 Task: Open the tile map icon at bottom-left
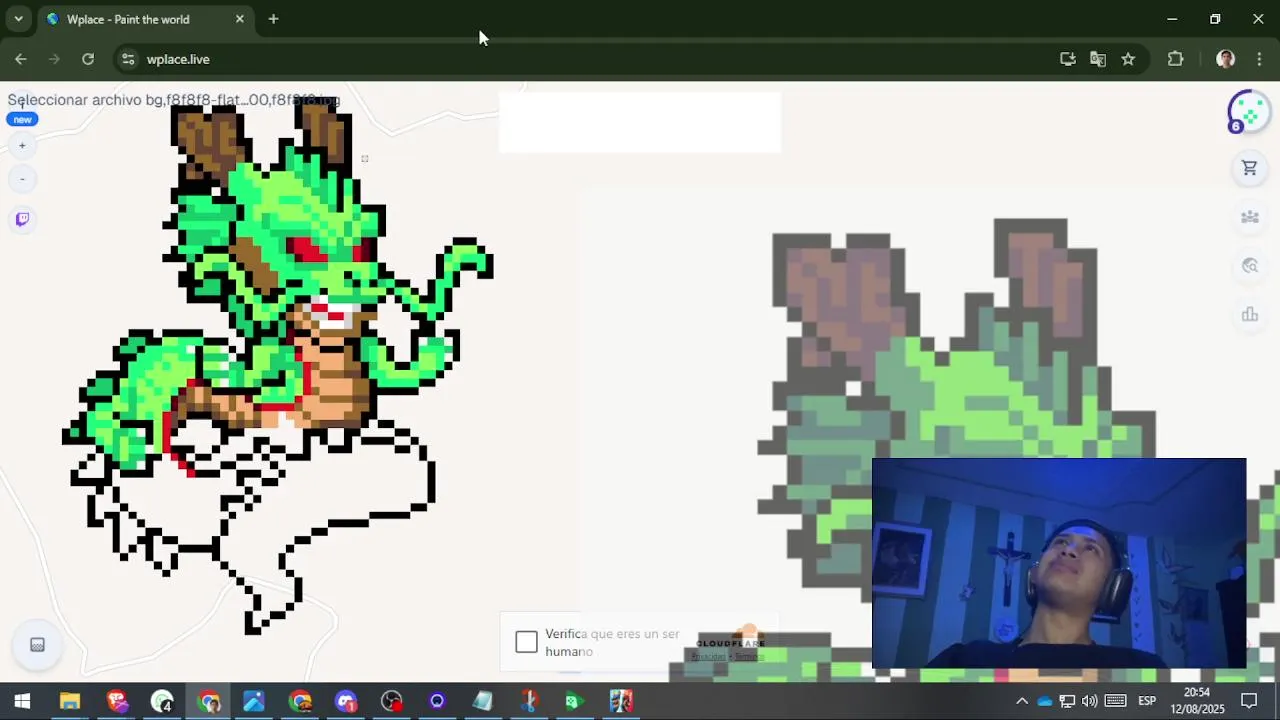(x=37, y=645)
